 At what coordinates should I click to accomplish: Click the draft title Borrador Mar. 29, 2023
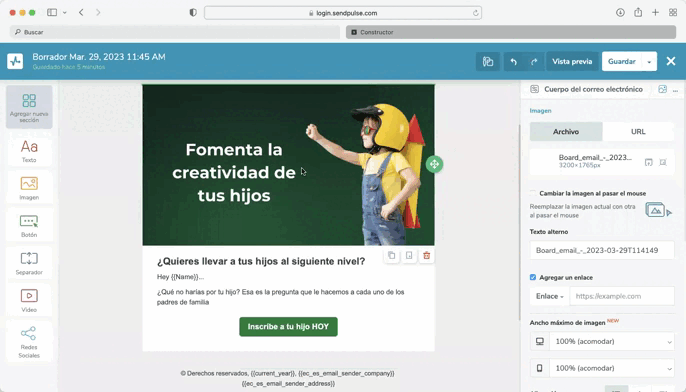coord(99,57)
